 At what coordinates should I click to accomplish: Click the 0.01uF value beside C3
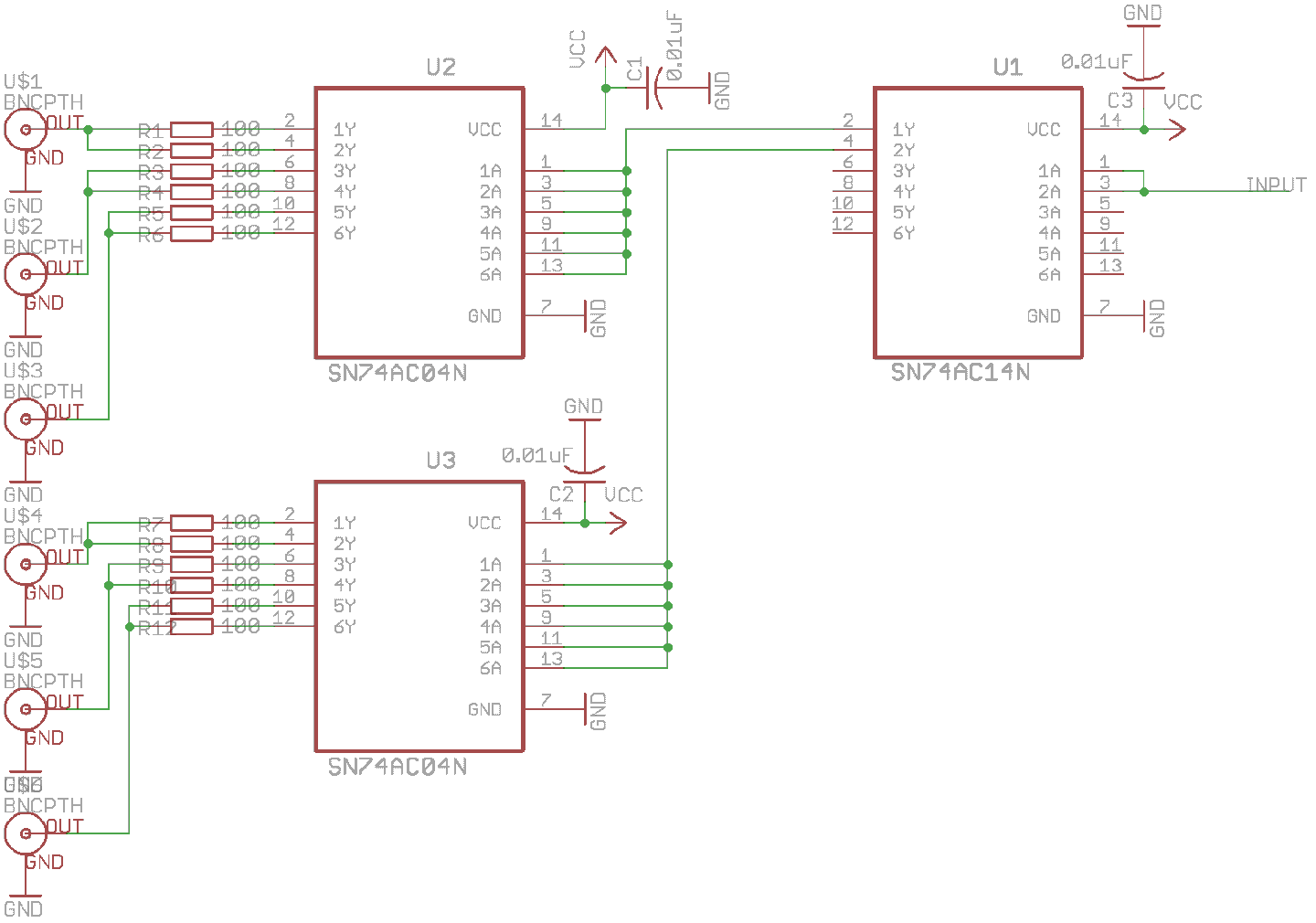pos(1096,61)
